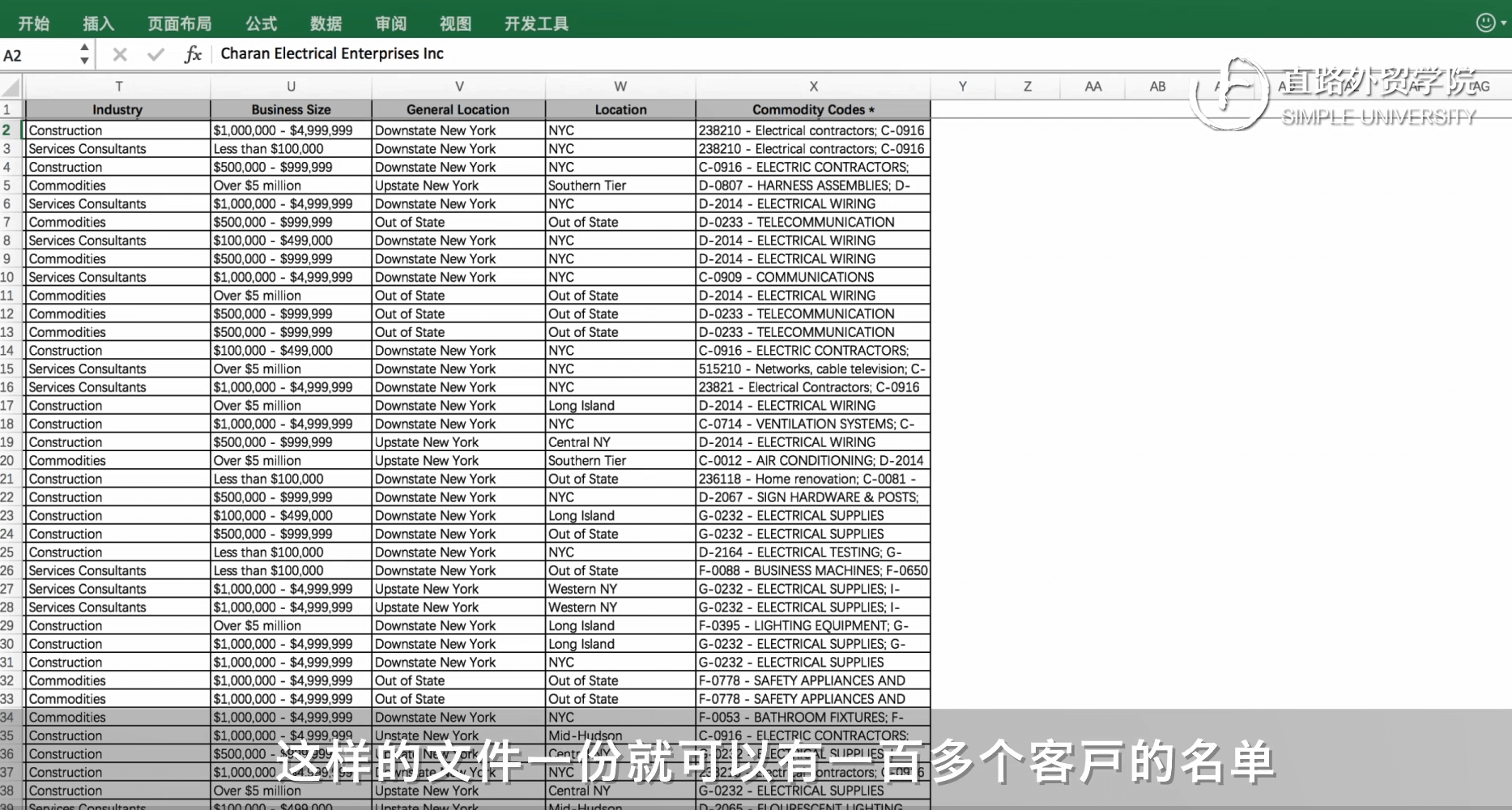Viewport: 1512px width, 810px height.
Task: Switch to the 公式 tab
Action: click(x=261, y=23)
